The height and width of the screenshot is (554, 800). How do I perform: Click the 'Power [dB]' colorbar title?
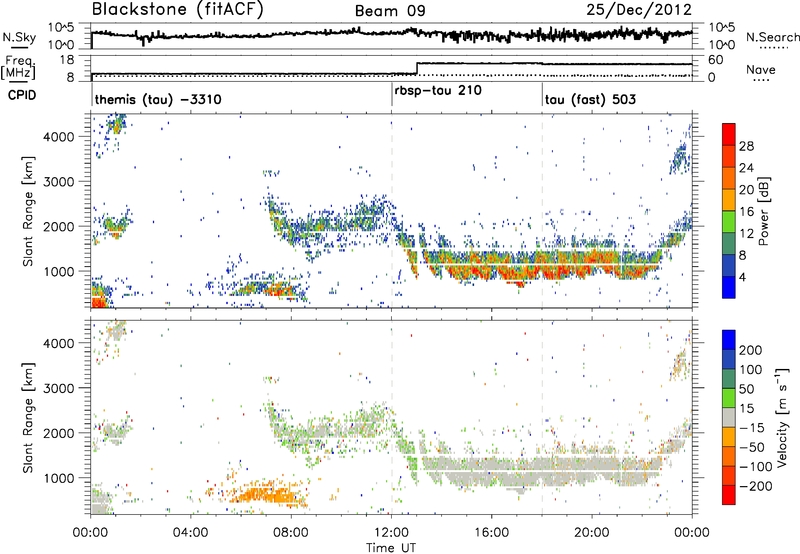click(x=764, y=211)
